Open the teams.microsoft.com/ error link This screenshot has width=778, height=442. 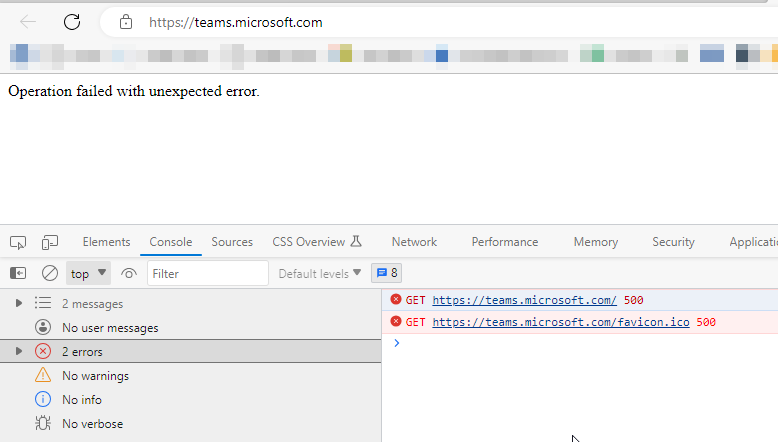[x=524, y=300]
